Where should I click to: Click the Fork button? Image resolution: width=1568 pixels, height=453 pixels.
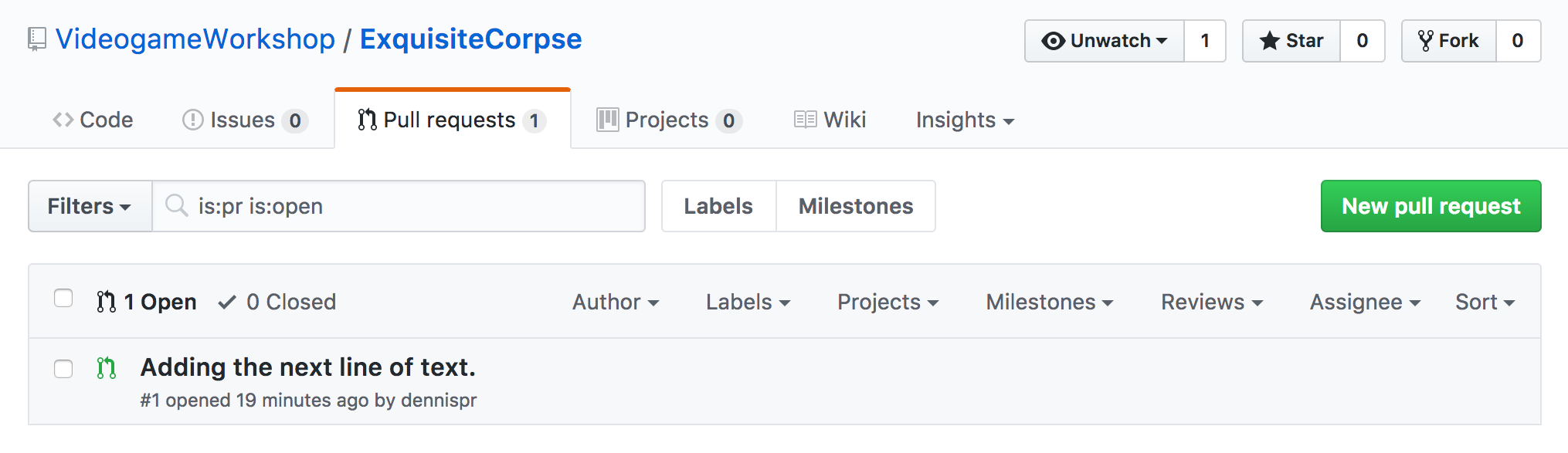[x=1449, y=41]
